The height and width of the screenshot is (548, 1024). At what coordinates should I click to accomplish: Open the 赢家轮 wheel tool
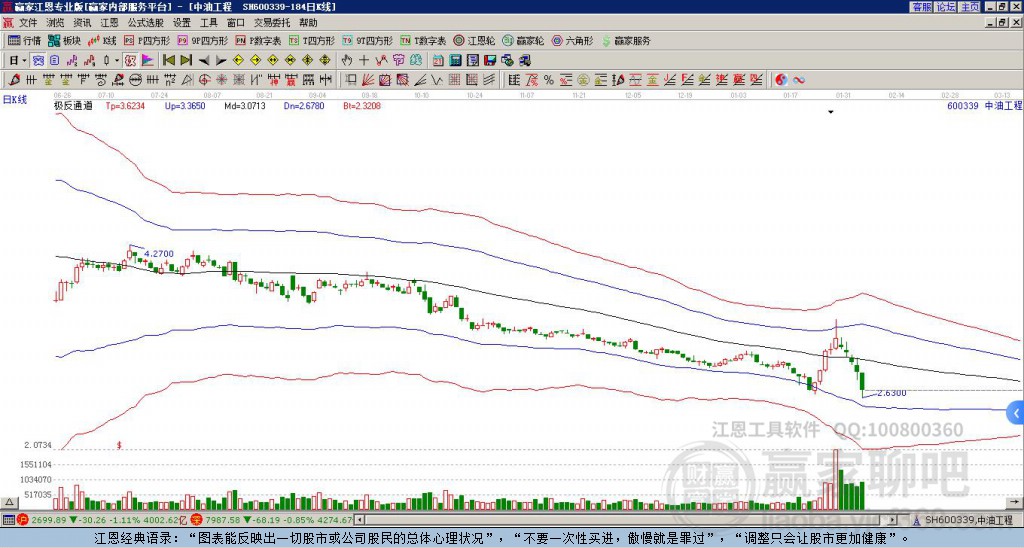point(523,40)
